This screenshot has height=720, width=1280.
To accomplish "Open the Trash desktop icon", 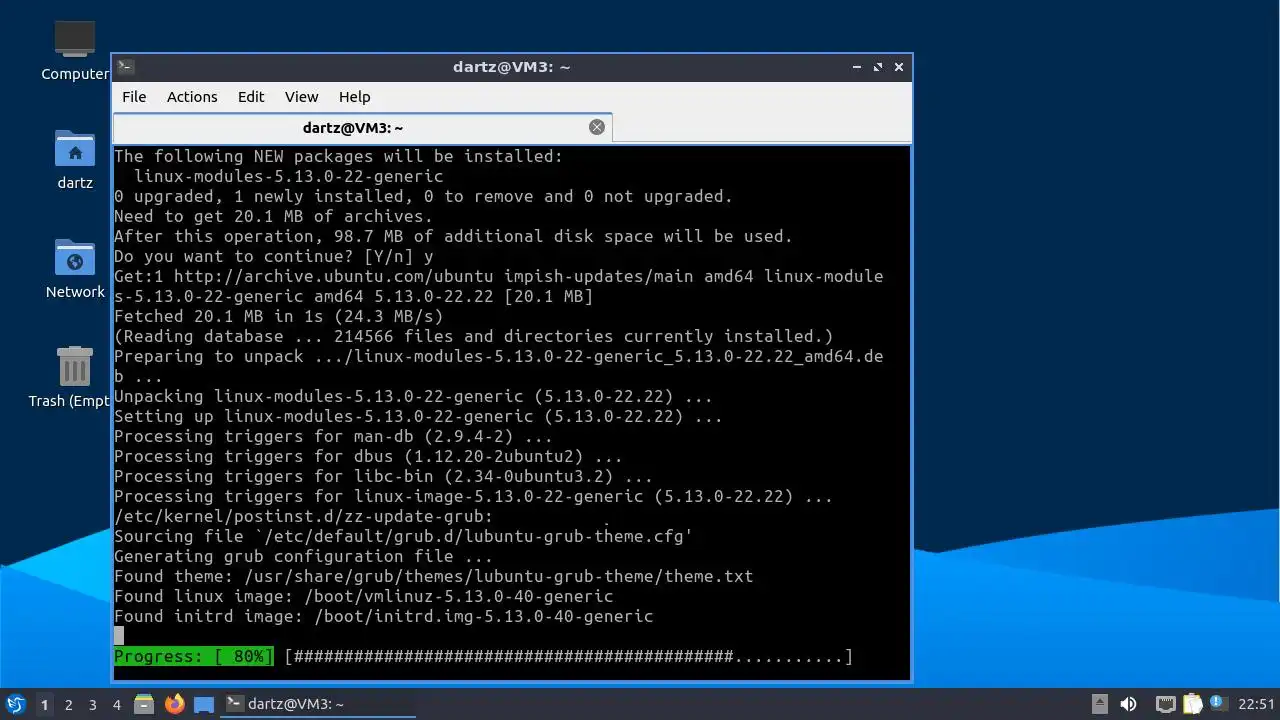I will click(72, 378).
